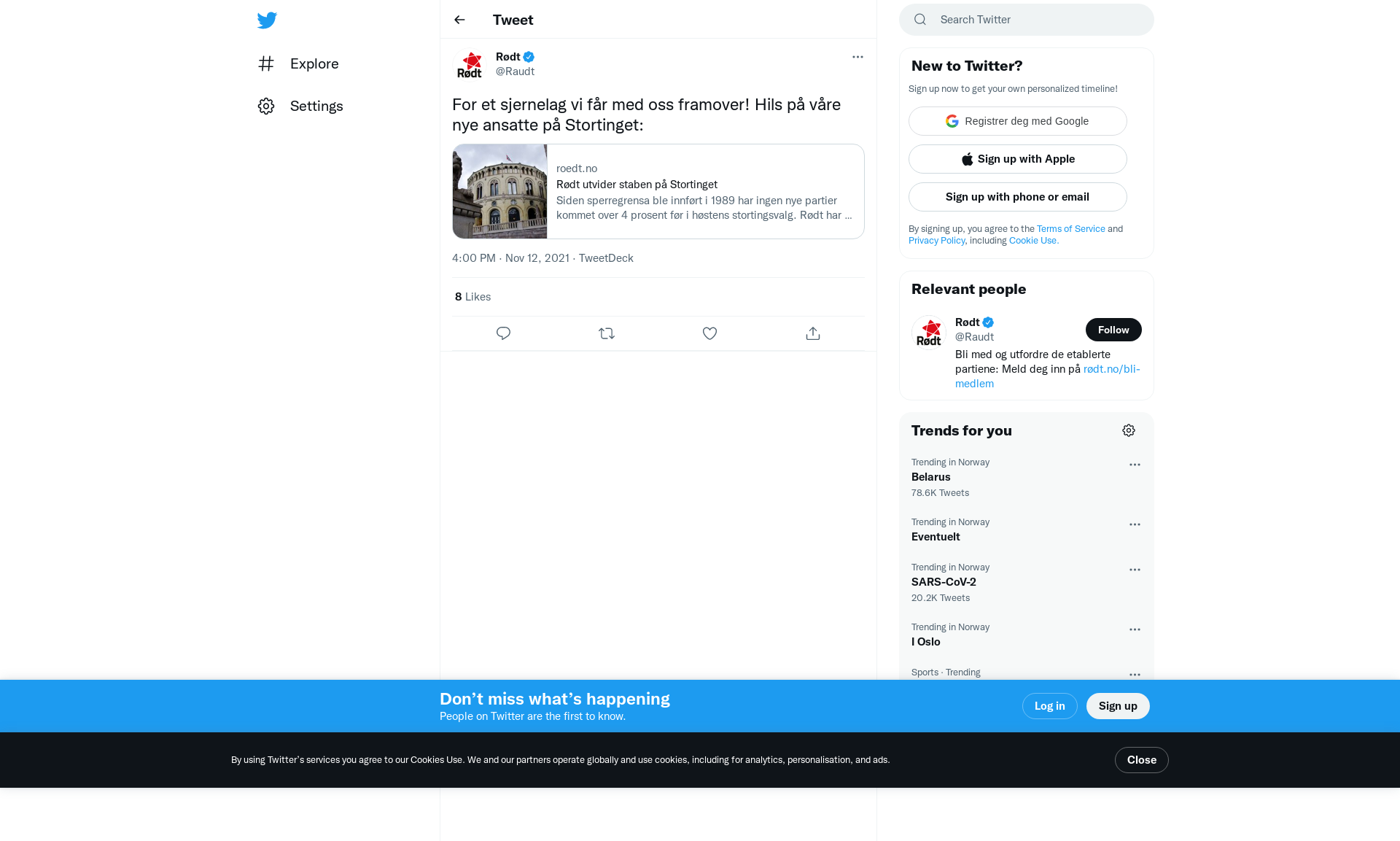1400x841 pixels.
Task: Open the Settings gear in sidebar
Action: pyautogui.click(x=266, y=106)
